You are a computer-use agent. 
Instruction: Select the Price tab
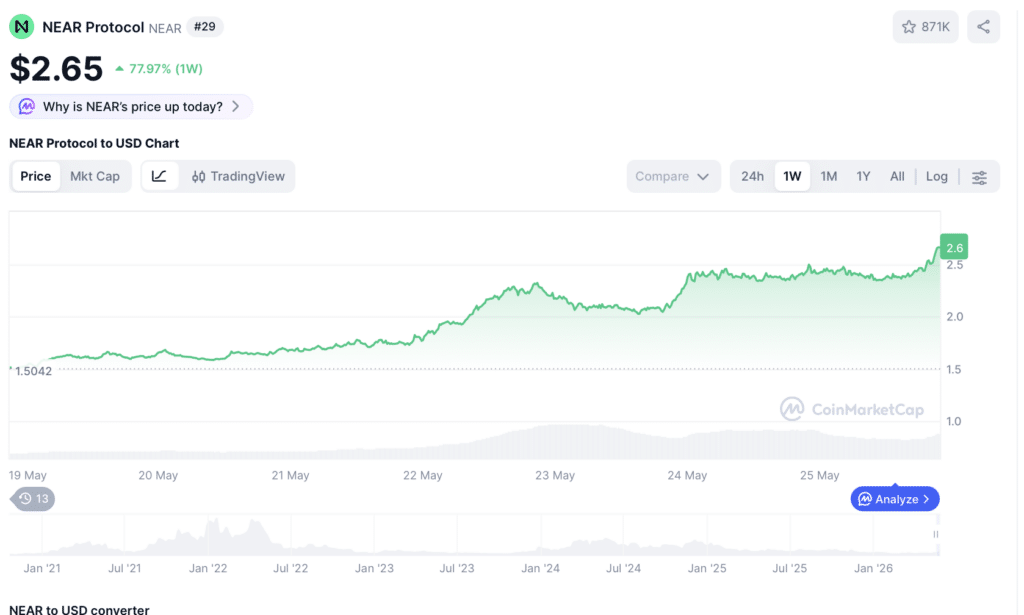[x=35, y=176]
